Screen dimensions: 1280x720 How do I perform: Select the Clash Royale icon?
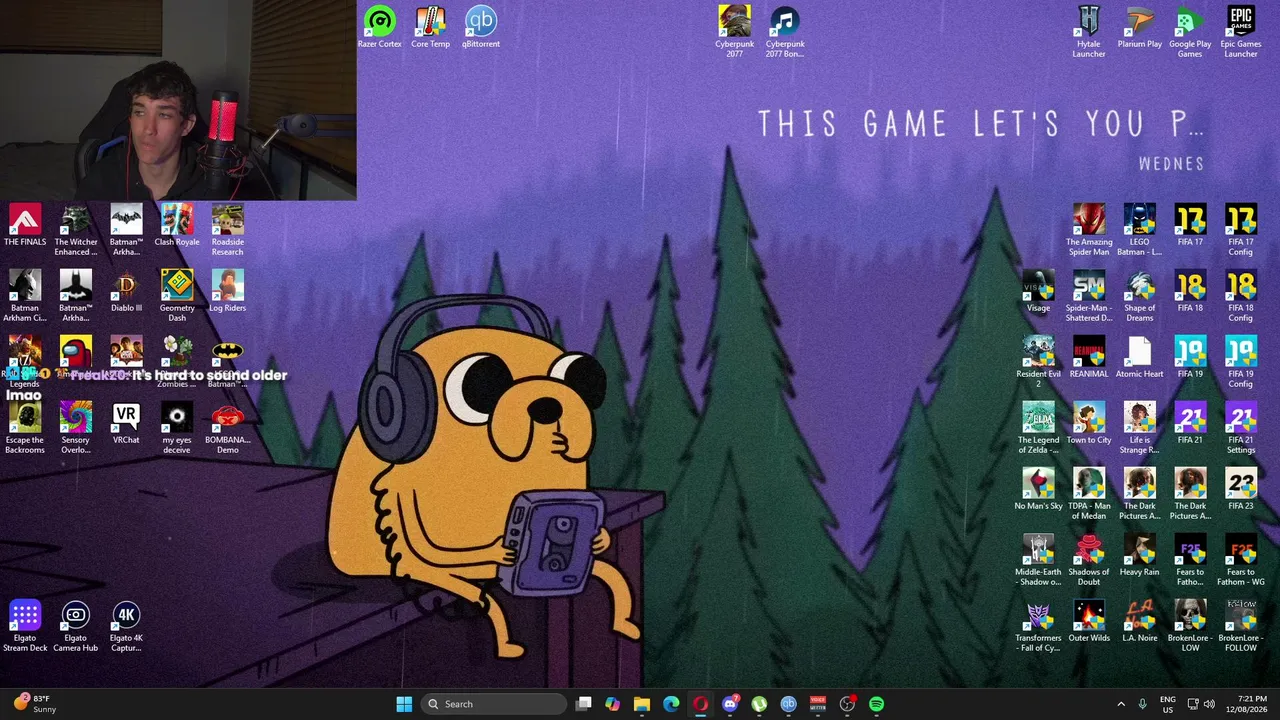pyautogui.click(x=177, y=225)
